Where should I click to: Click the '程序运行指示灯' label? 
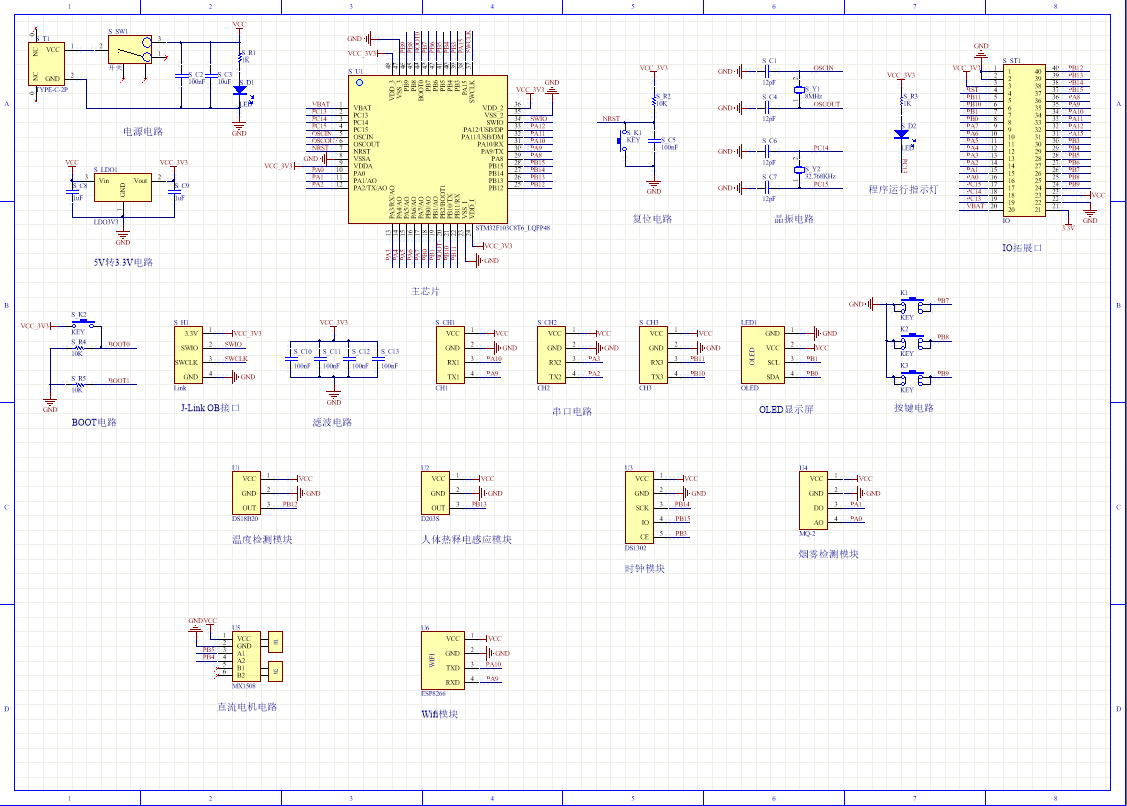click(x=903, y=190)
